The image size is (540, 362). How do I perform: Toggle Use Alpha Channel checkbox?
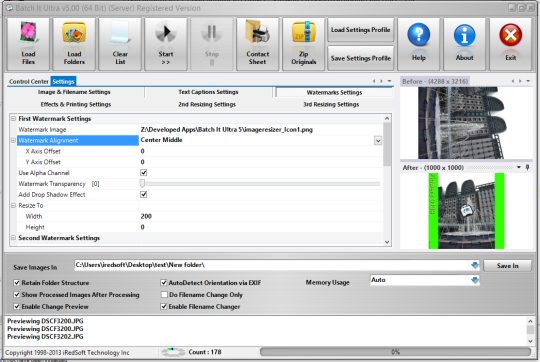144,173
